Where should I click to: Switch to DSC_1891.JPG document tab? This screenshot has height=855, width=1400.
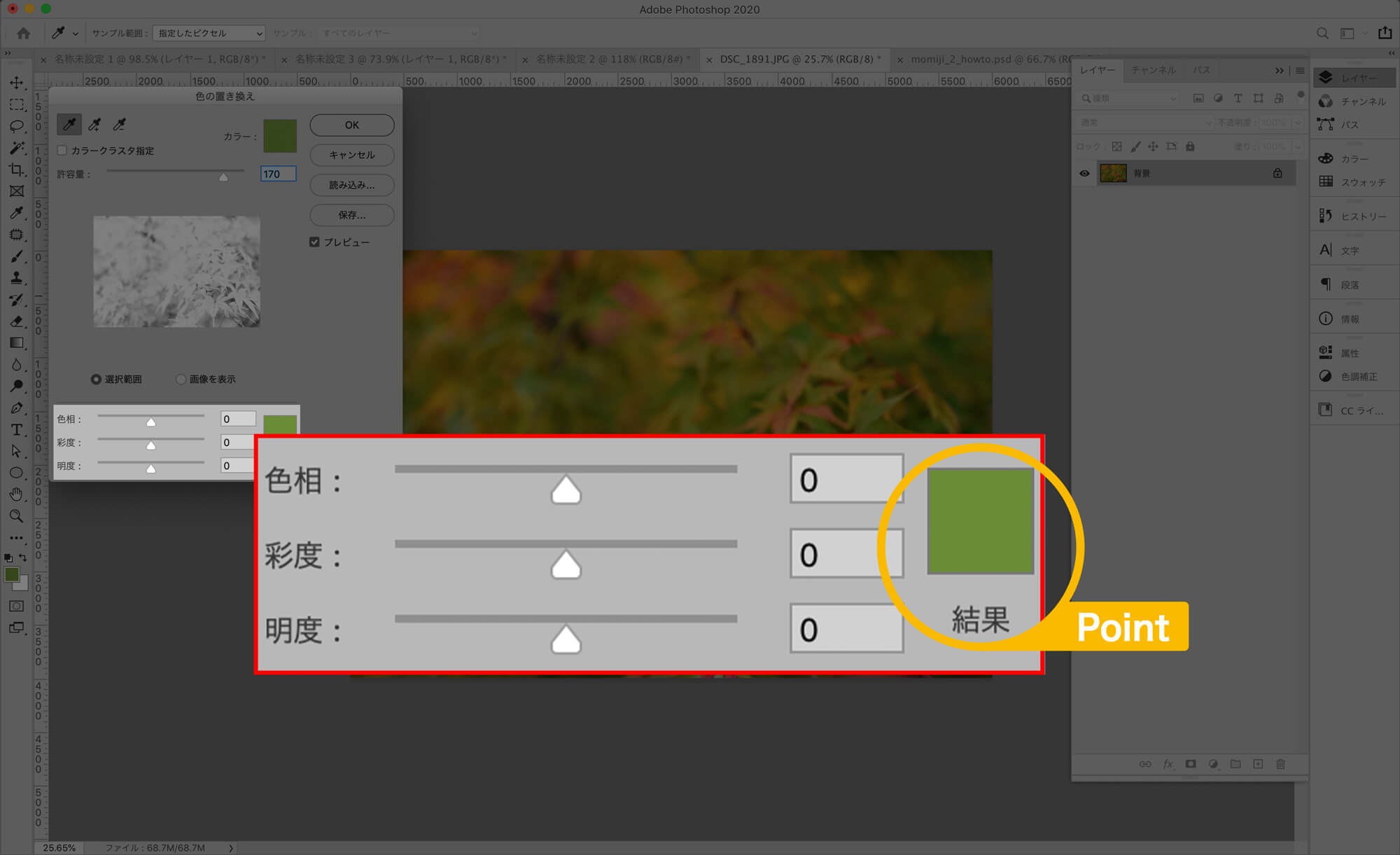pyautogui.click(x=796, y=60)
